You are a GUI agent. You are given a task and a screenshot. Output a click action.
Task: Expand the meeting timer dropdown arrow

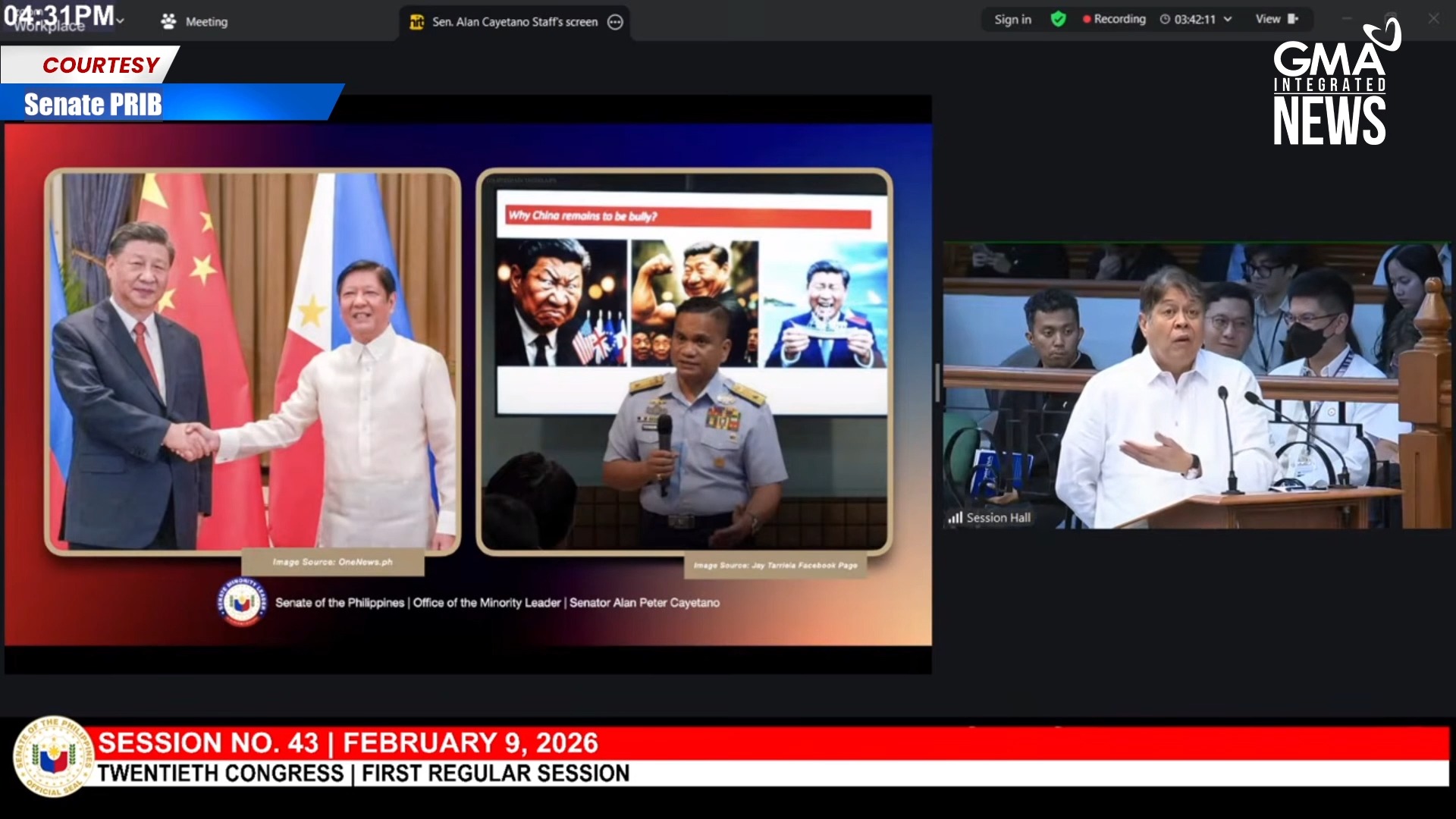1228,19
